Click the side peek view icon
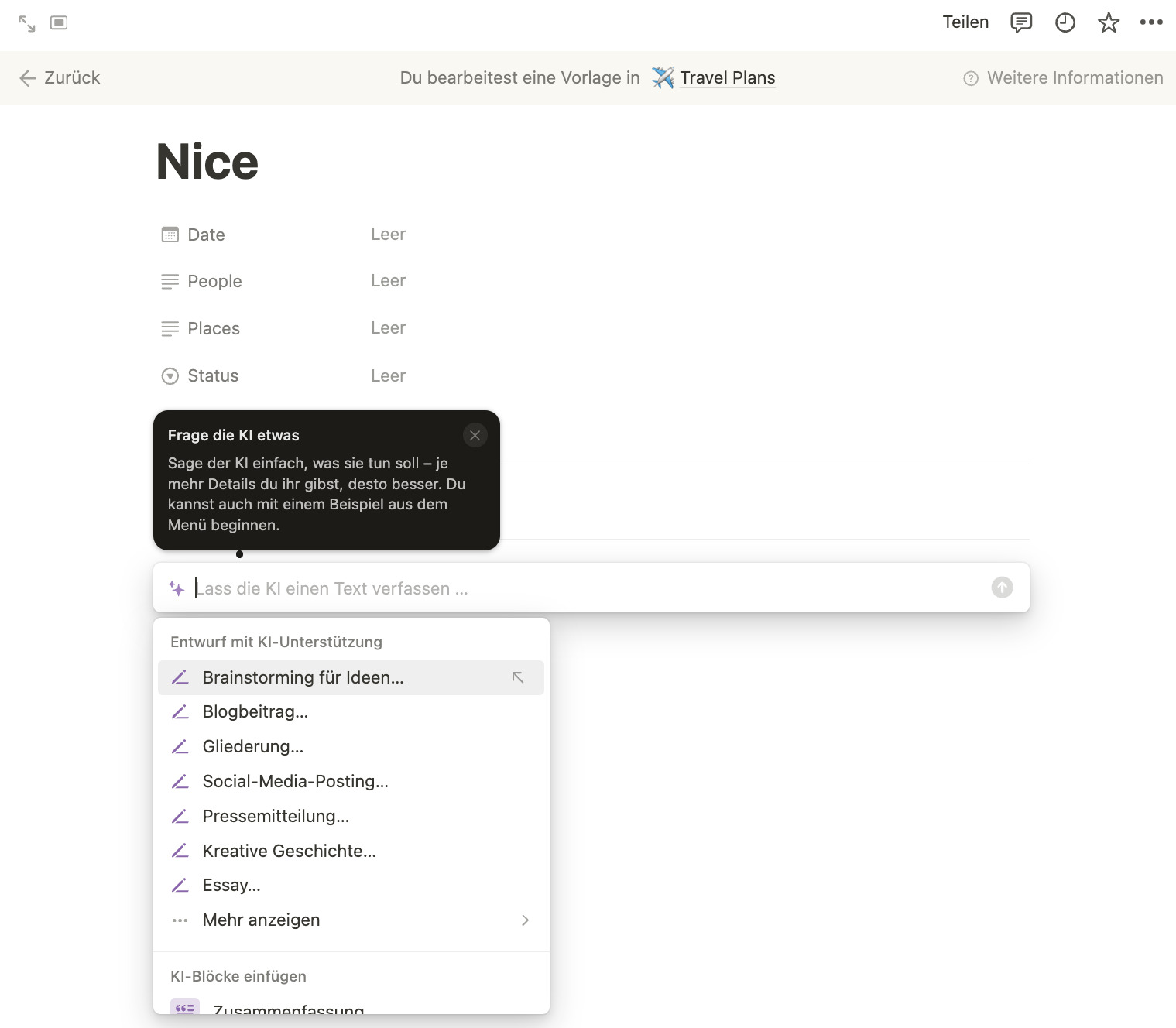1176x1028 pixels. (60, 24)
